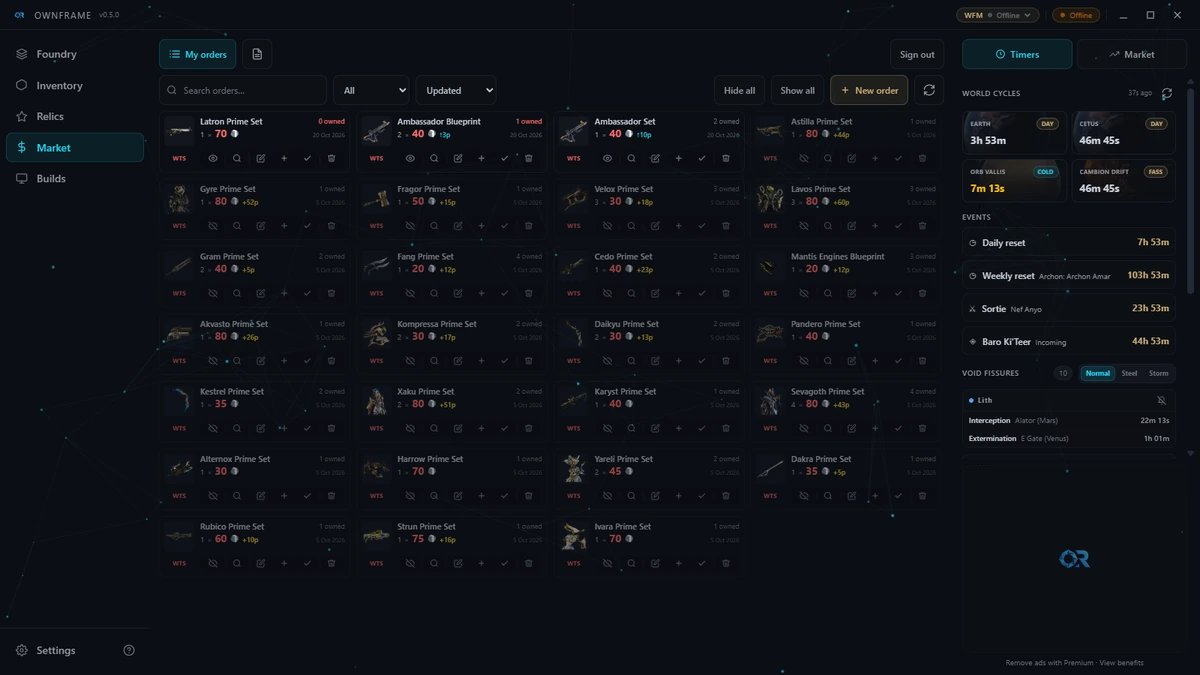Click the plus icon on Fragor Prime Set
The image size is (1200, 675).
click(x=481, y=226)
